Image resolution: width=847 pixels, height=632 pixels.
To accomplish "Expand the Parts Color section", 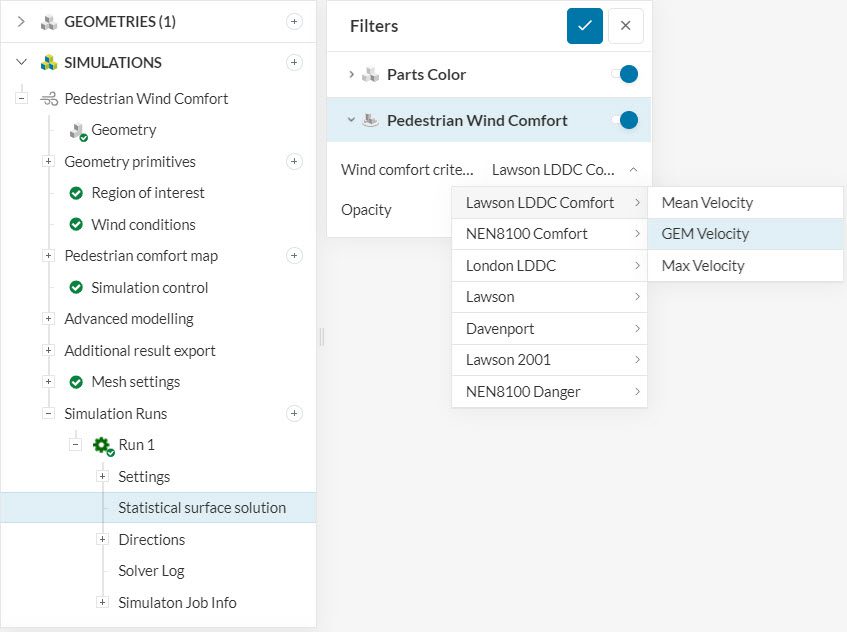I will (x=351, y=74).
